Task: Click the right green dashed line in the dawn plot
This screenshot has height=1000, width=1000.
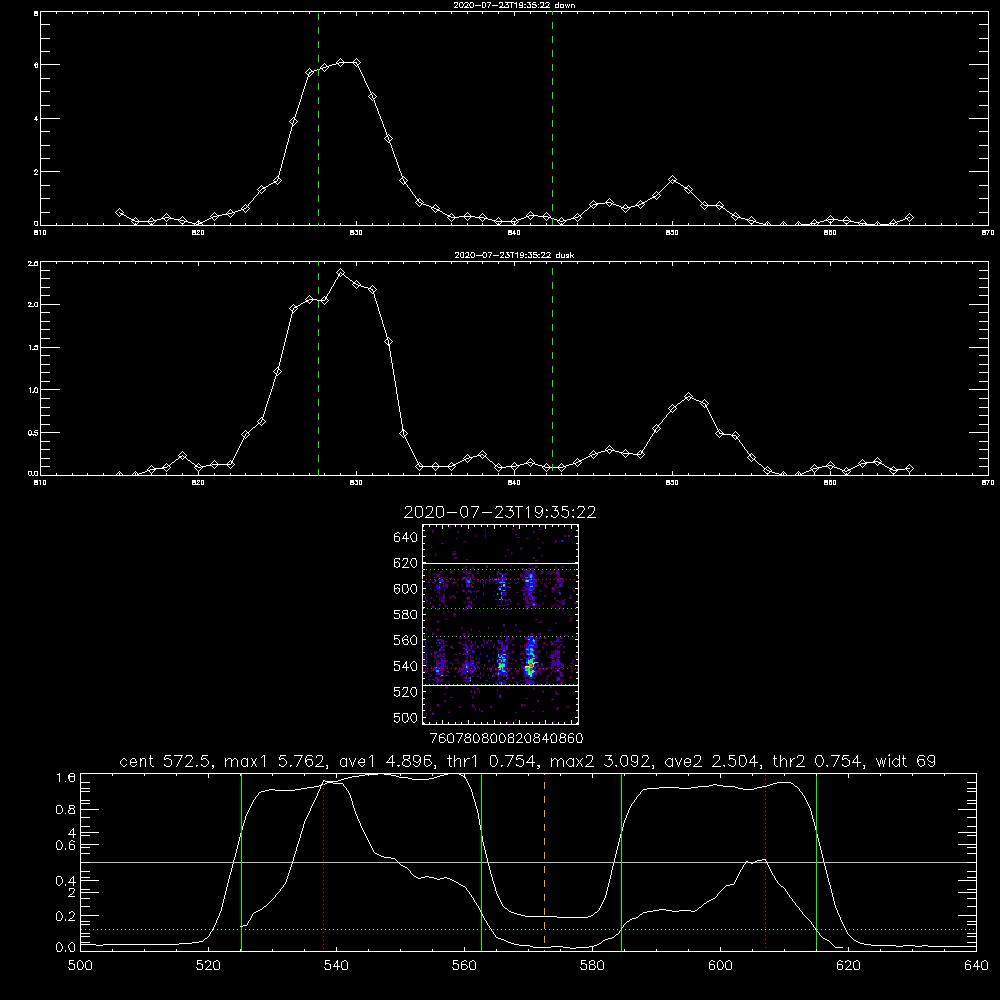Action: click(552, 118)
